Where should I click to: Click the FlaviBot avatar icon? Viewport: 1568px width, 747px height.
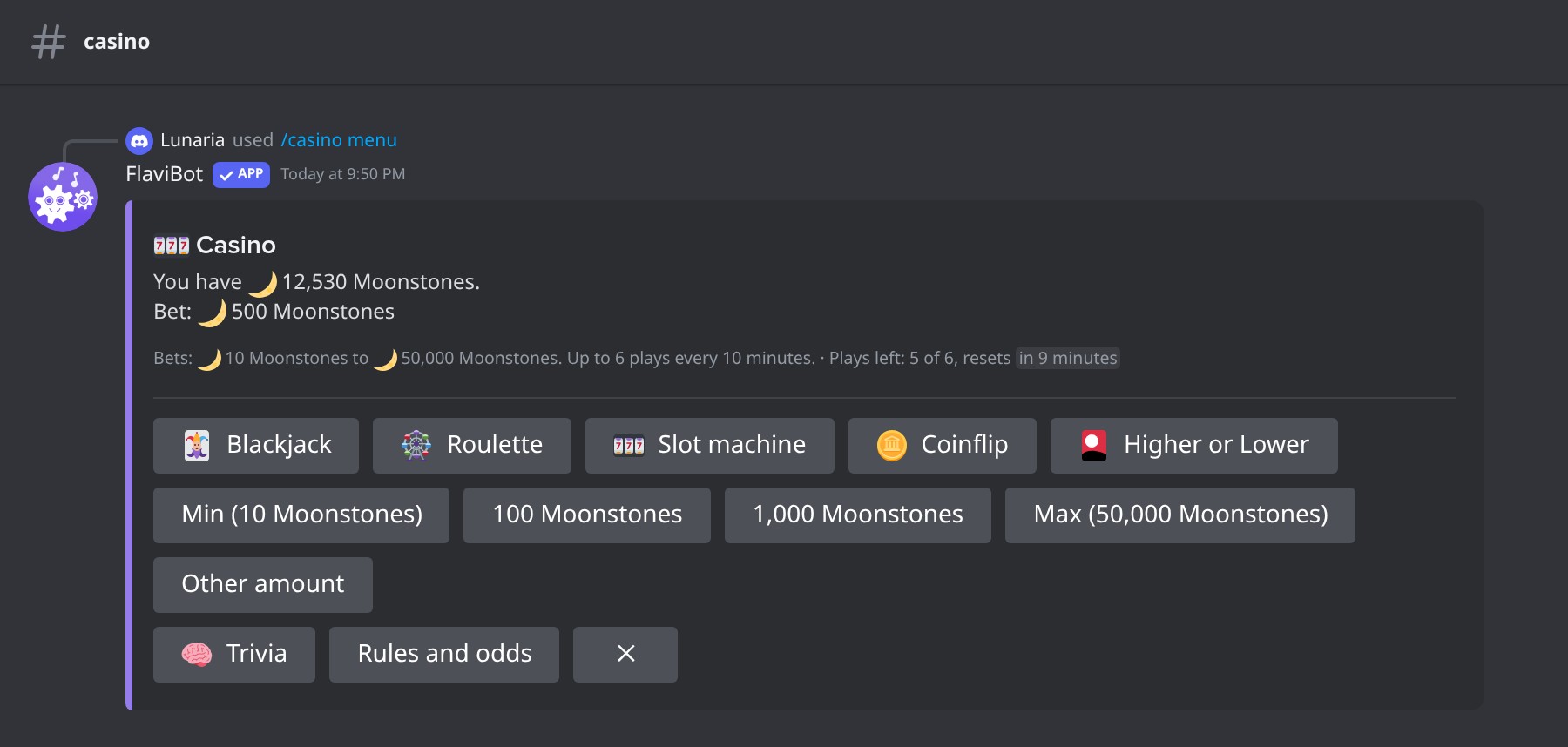coord(63,197)
